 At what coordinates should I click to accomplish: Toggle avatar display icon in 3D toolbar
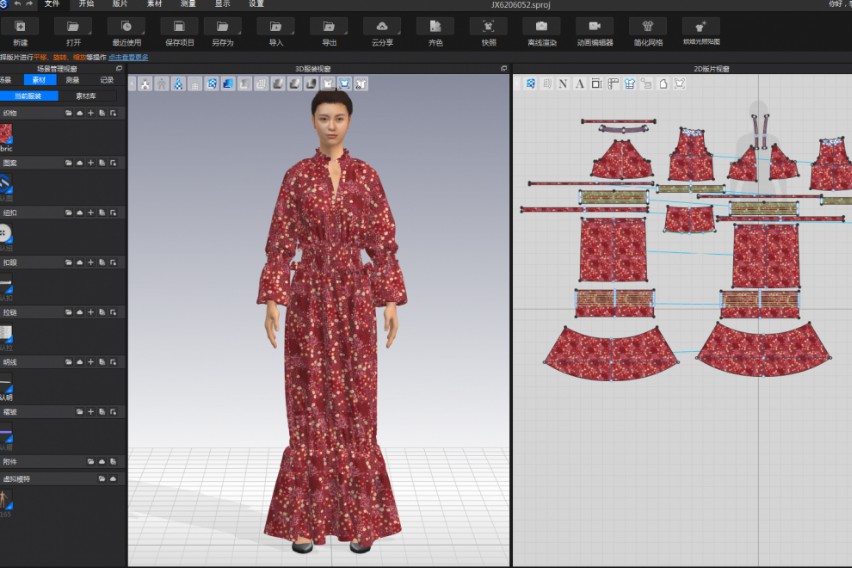point(144,84)
